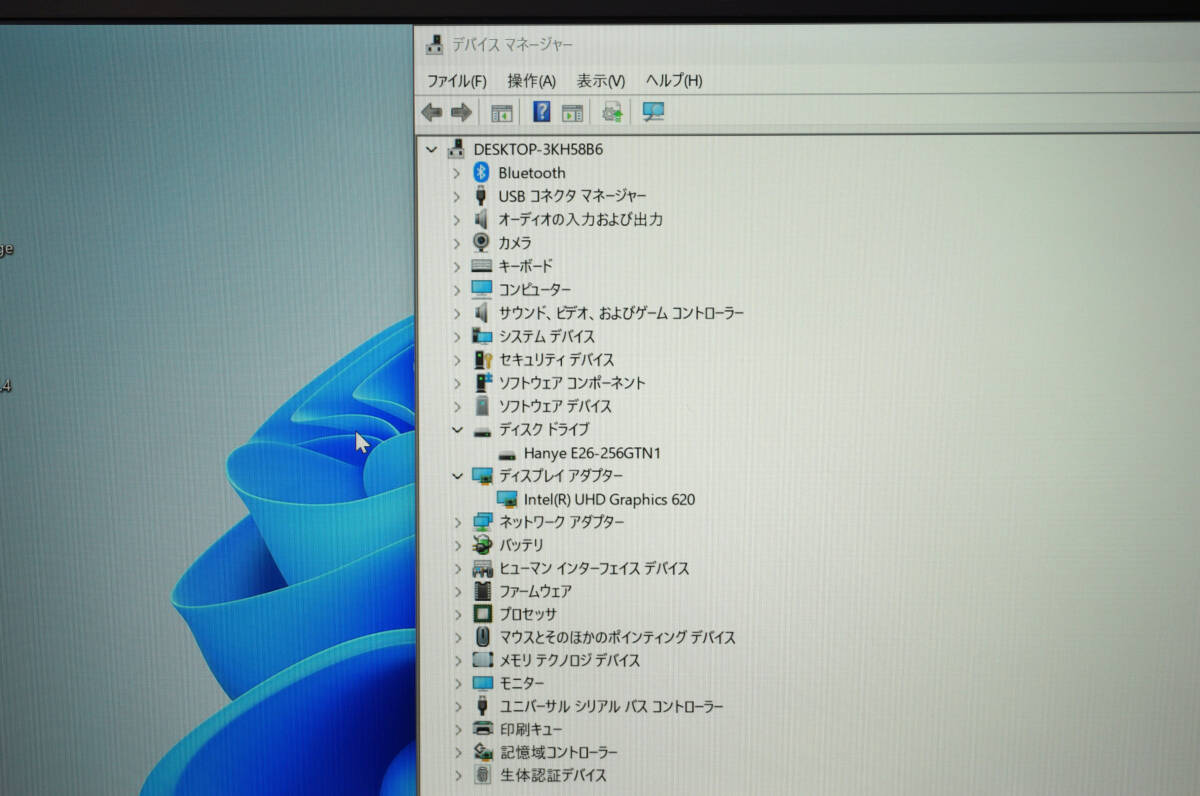Open the ファイル(F) menu

click(456, 81)
